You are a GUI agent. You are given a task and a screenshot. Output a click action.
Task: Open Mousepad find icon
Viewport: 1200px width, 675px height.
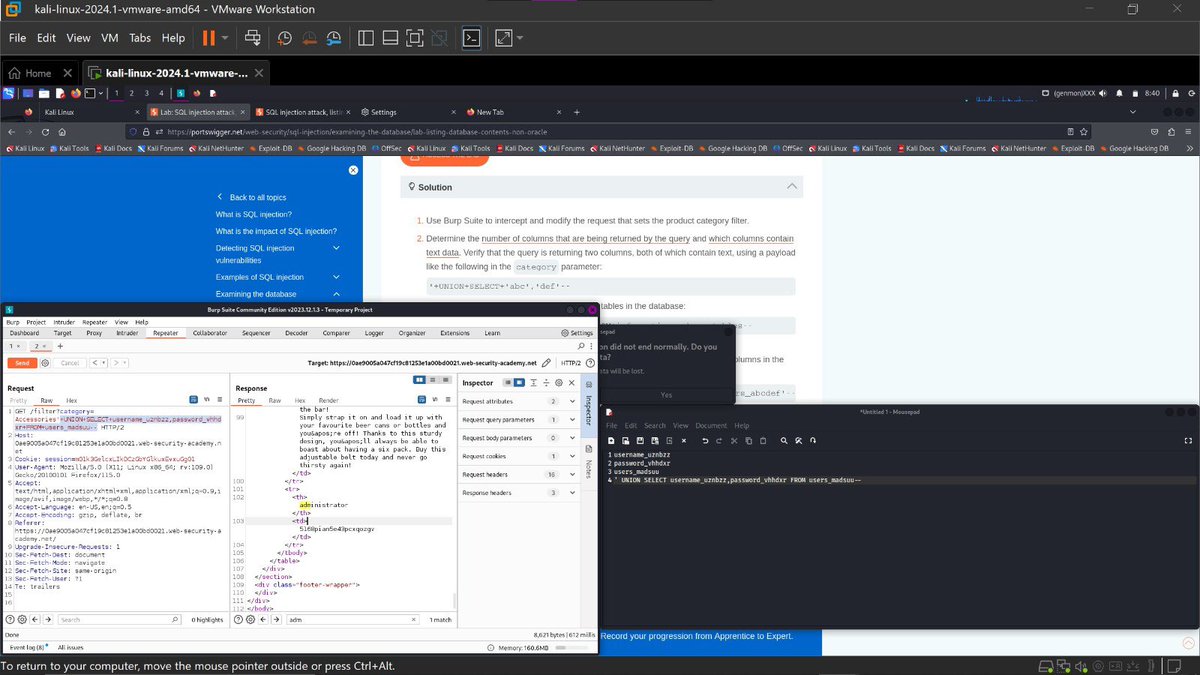pos(785,440)
